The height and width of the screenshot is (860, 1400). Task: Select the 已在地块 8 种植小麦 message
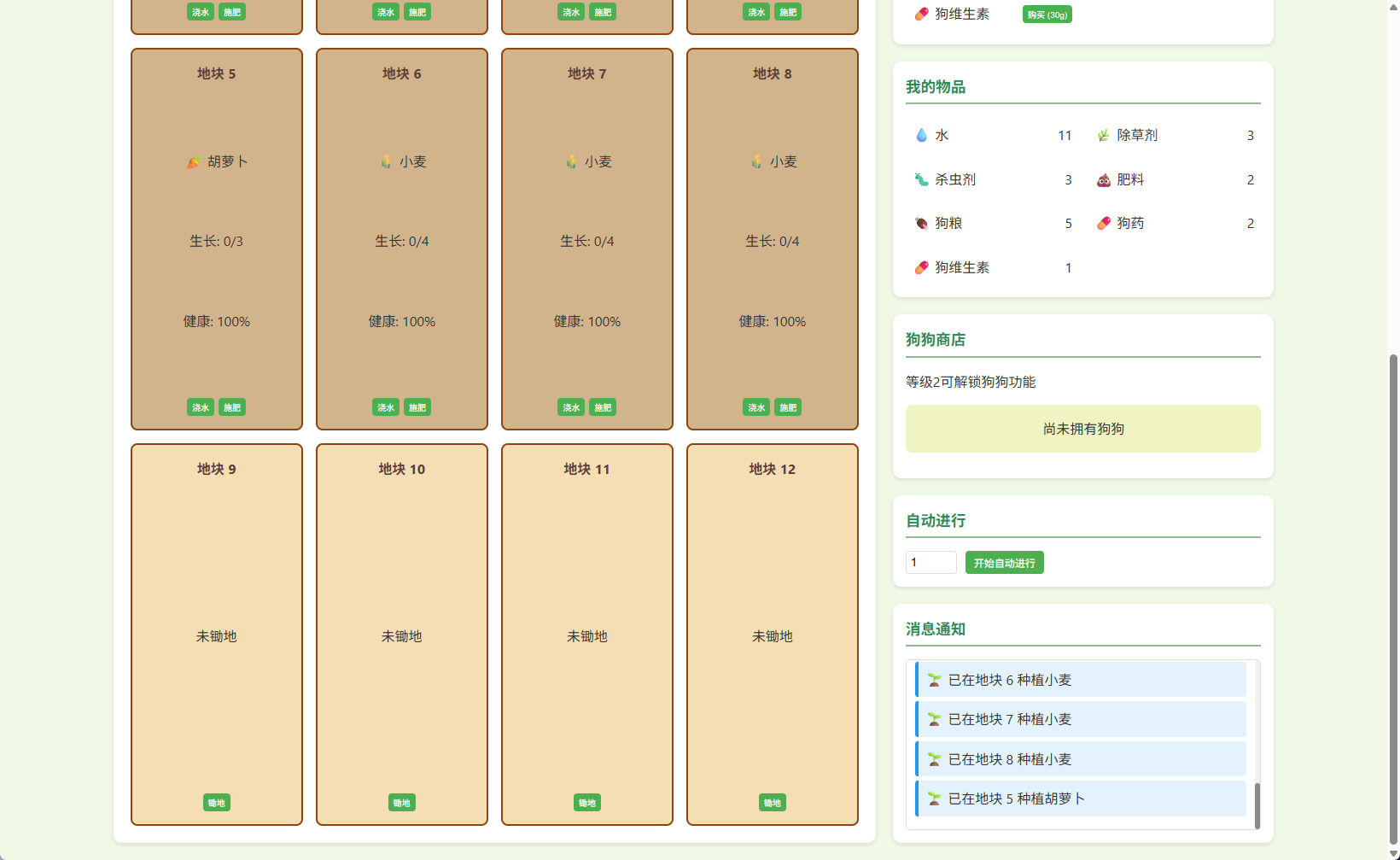[x=1081, y=759]
